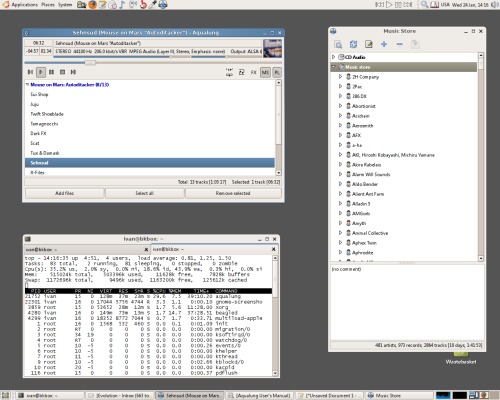Image resolution: width=500 pixels, height=400 pixels.
Task: Click the plus add icon in Music Store
Action: point(384,44)
